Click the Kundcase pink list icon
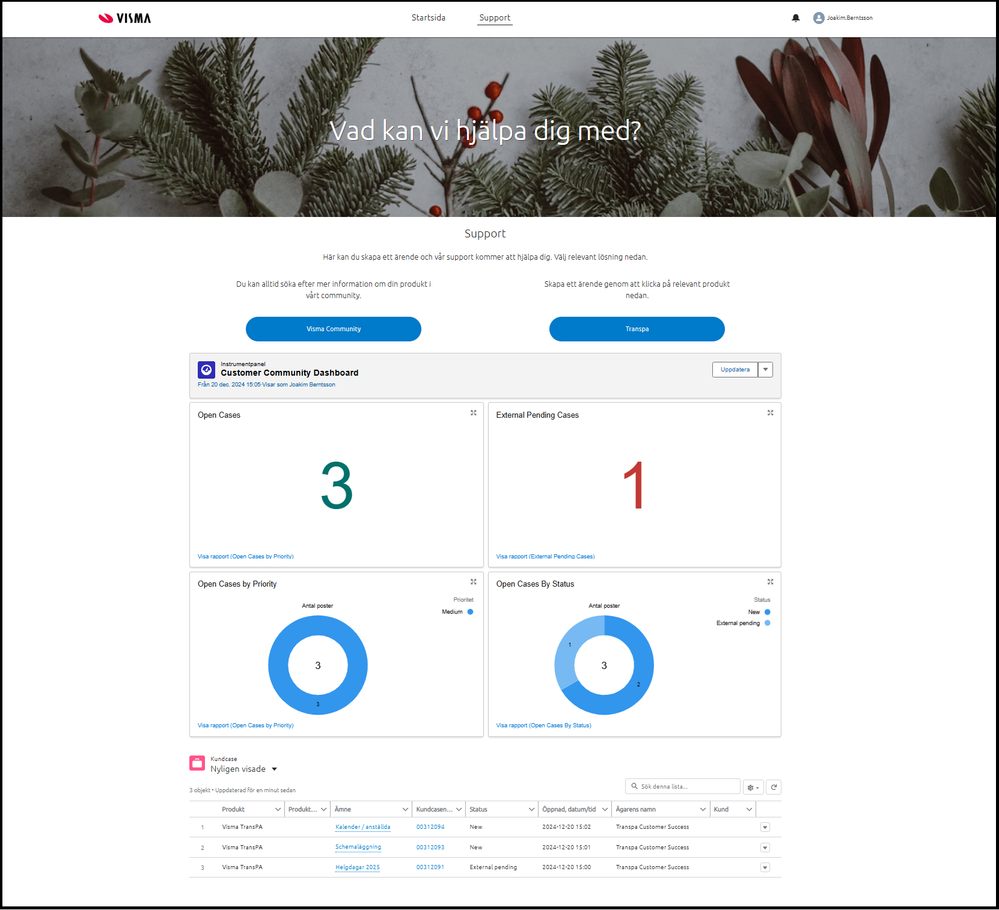Viewport: 999px width, 910px height. pyautogui.click(x=197, y=763)
